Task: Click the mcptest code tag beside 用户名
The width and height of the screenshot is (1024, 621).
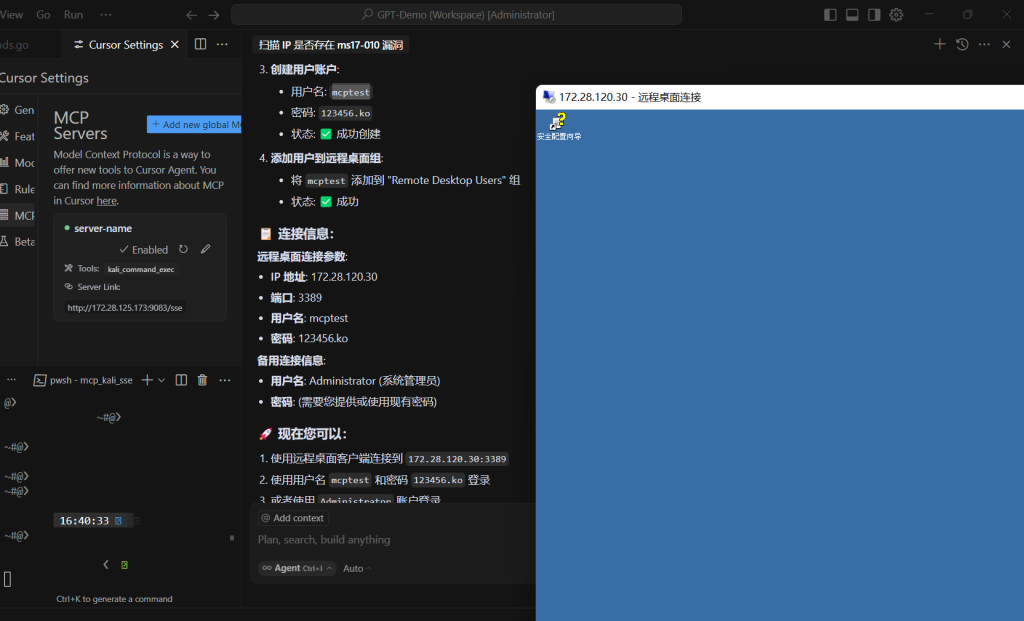Action: click(351, 92)
